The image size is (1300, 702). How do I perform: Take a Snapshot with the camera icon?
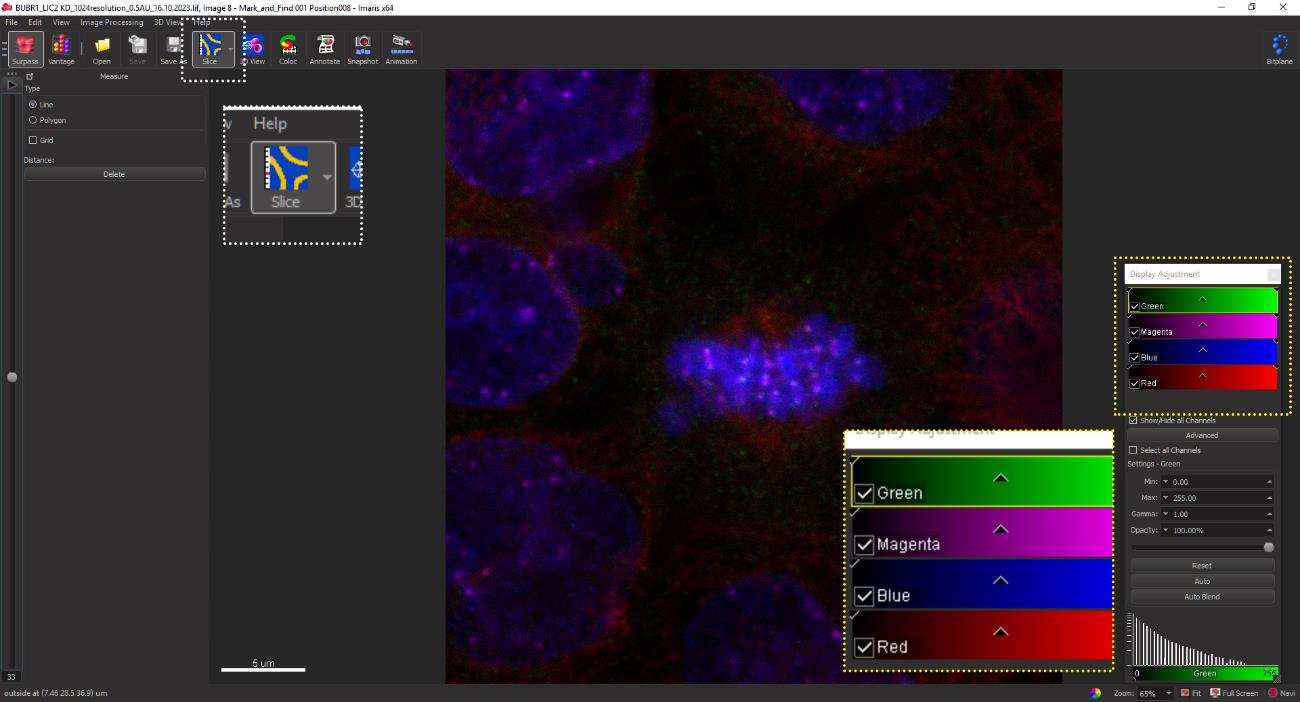363,49
